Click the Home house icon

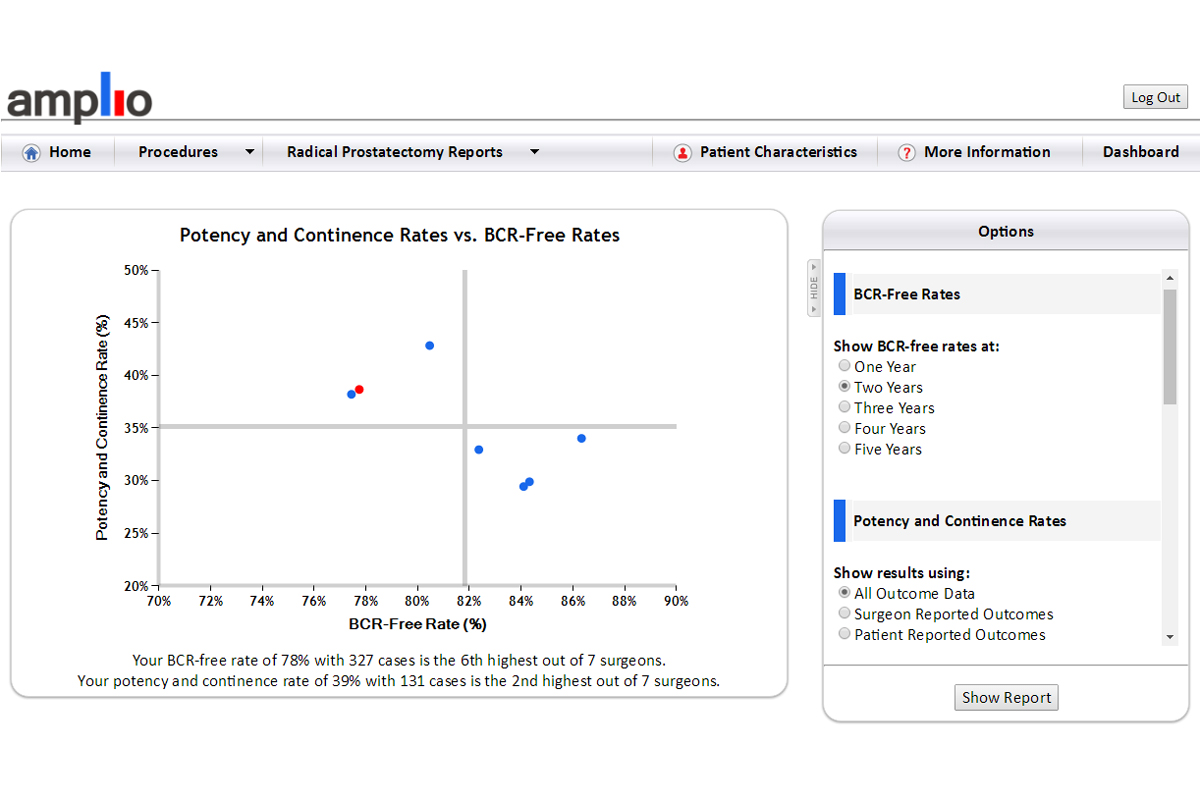(x=31, y=153)
